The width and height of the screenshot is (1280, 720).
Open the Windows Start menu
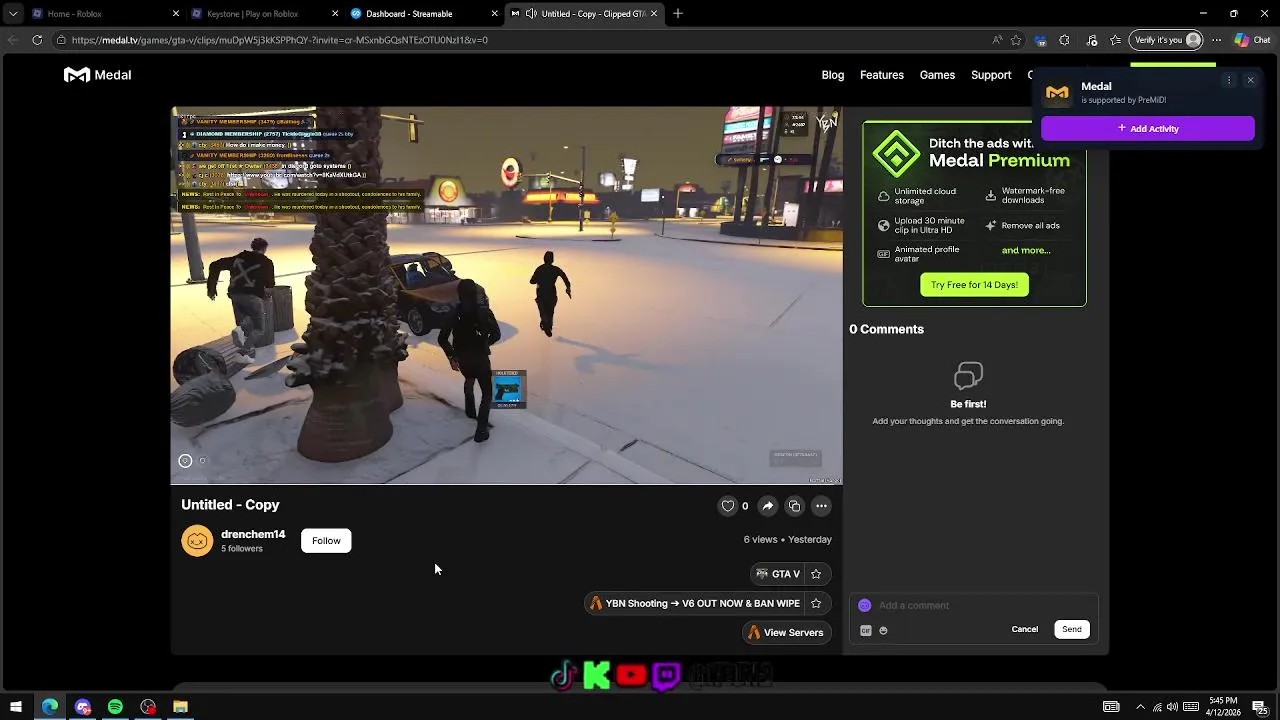(16, 707)
